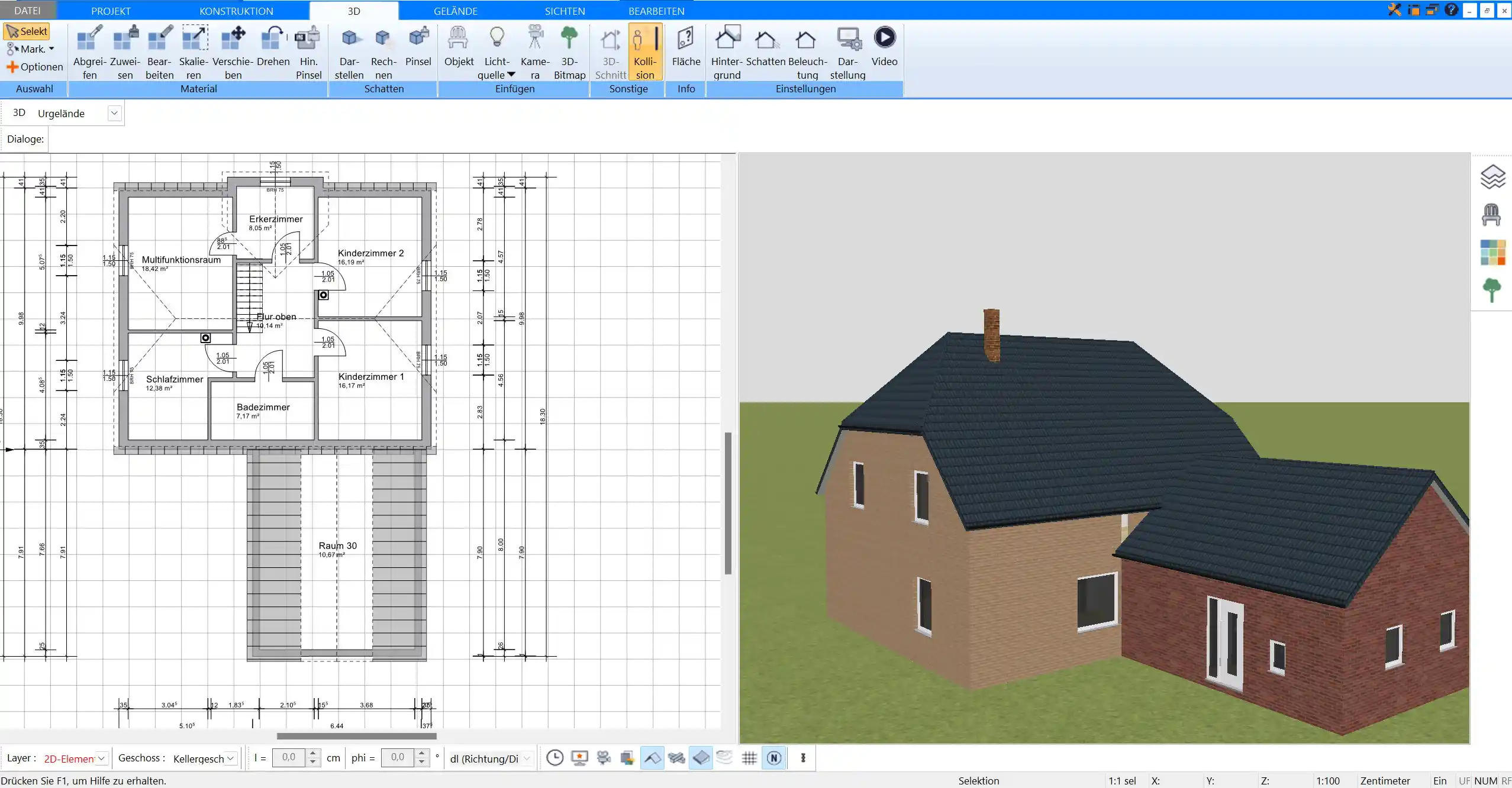Toggle the north arrow indicator

773,758
